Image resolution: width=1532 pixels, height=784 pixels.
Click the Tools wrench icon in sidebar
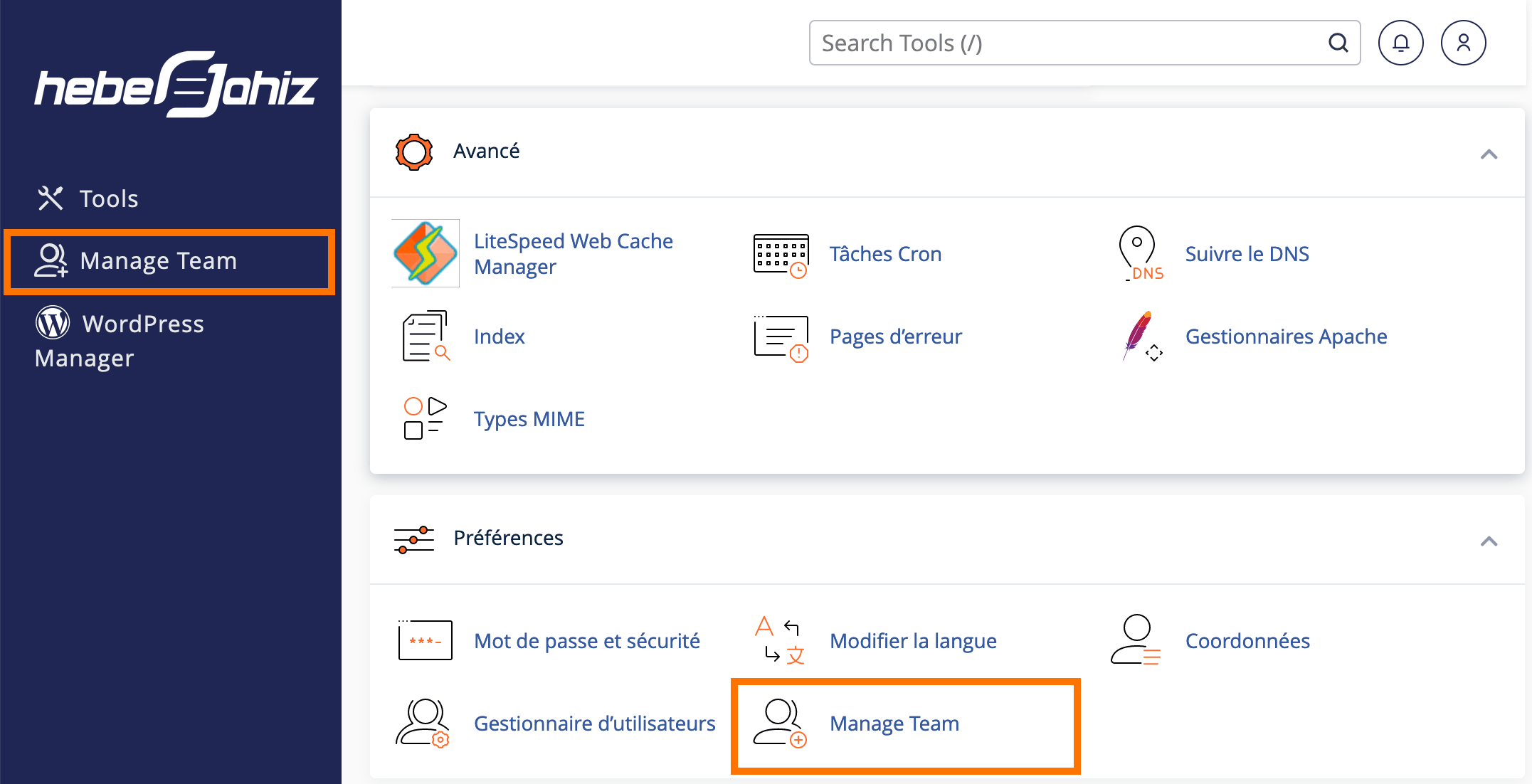click(x=51, y=198)
